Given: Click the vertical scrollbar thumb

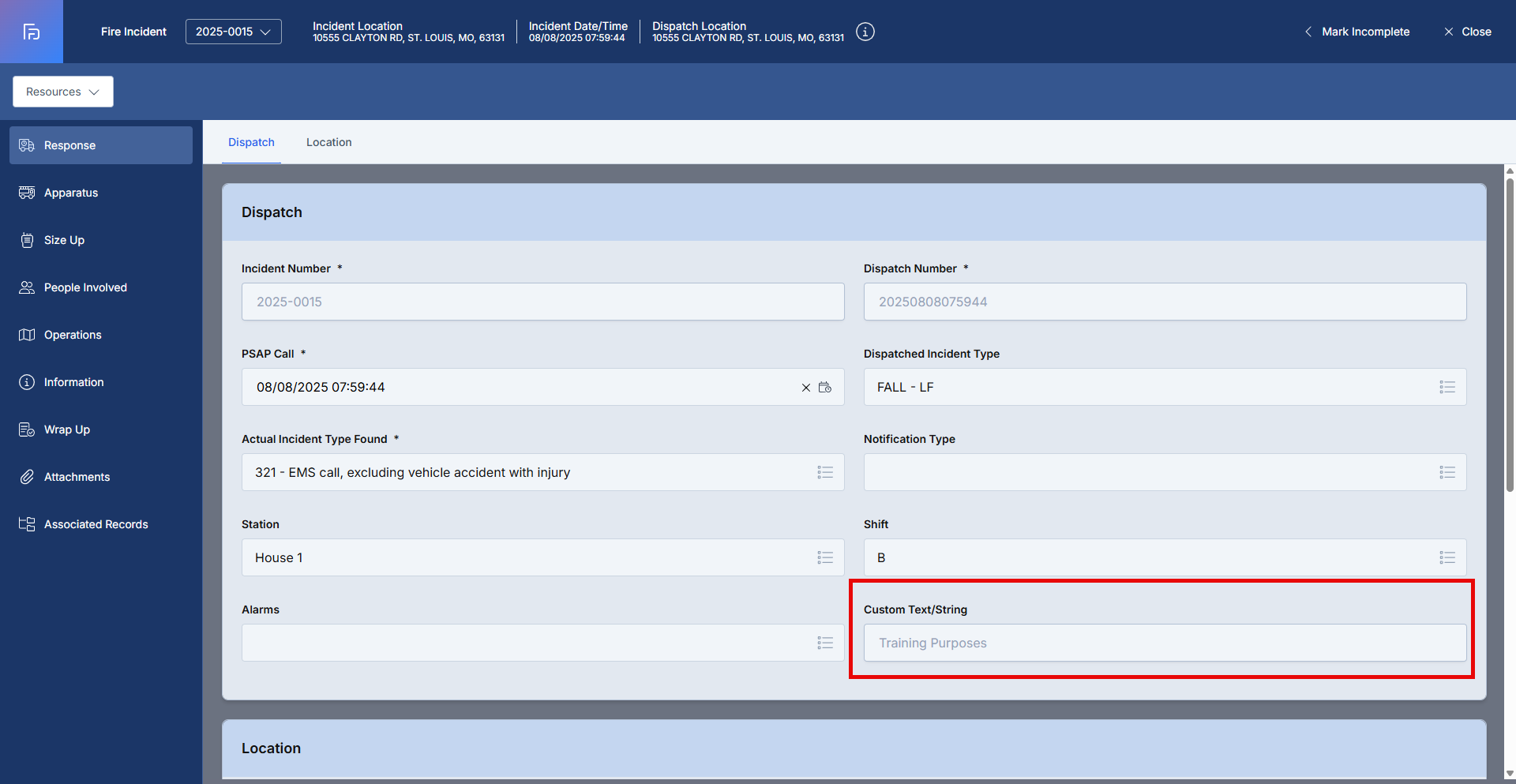Looking at the screenshot, I should pyautogui.click(x=1510, y=335).
